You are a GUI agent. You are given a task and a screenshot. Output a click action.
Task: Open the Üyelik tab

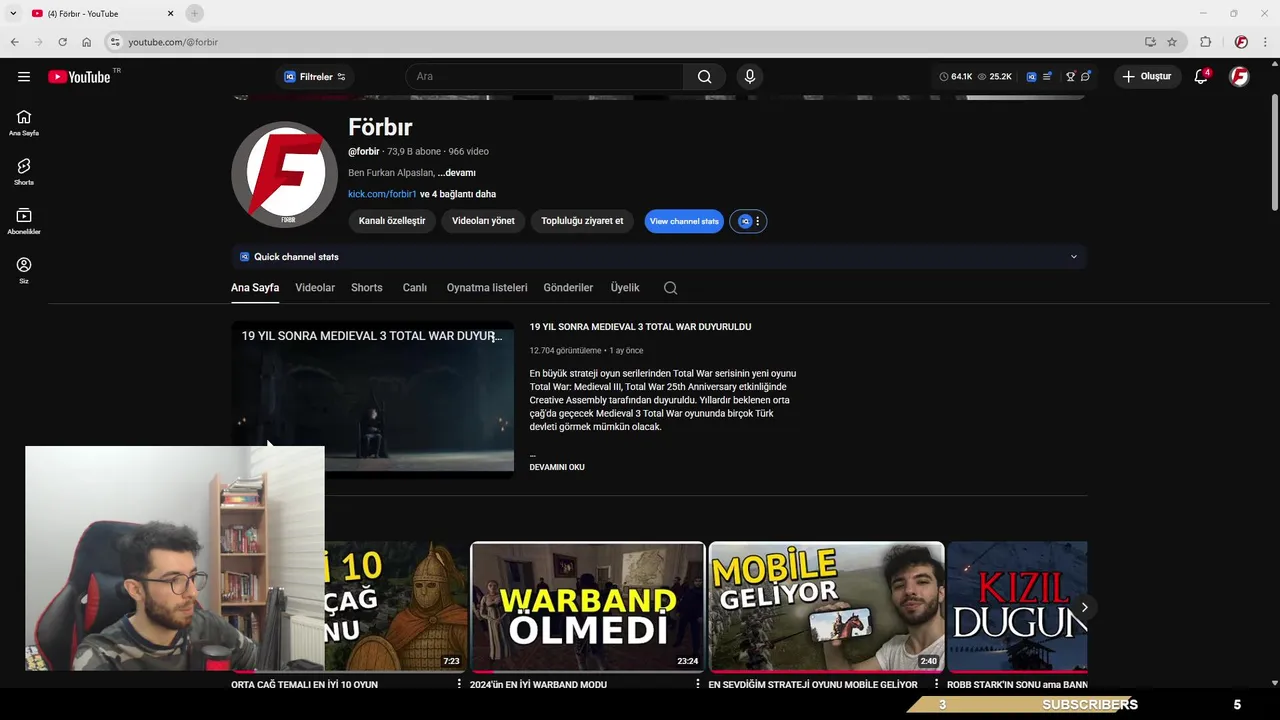[x=625, y=288]
